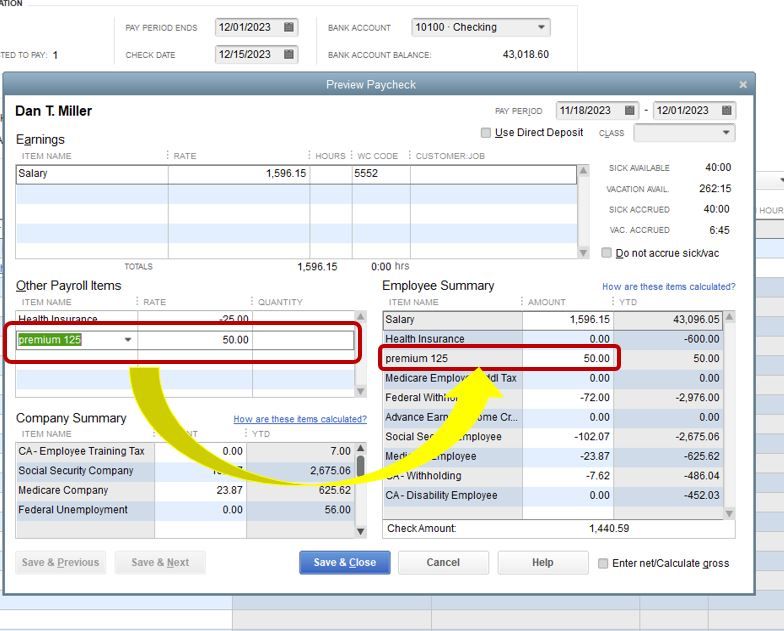Select Health Insurance in Other Payroll Items
This screenshot has width=784, height=631.
coord(185,318)
